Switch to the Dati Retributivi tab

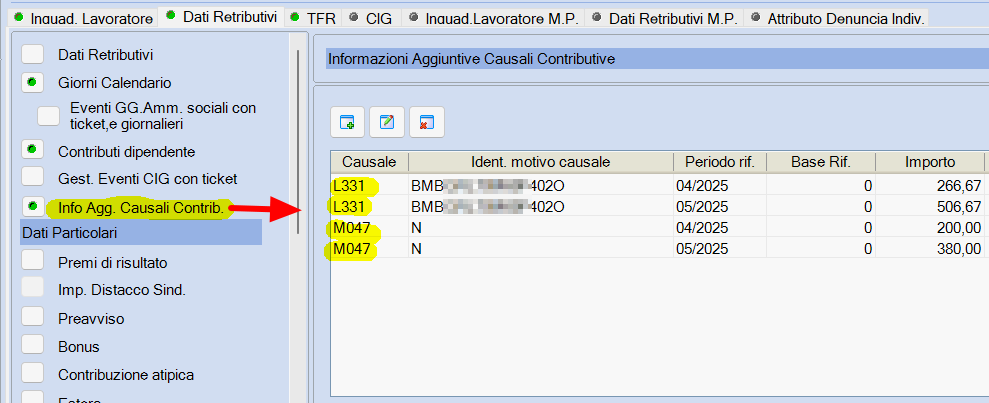click(x=222, y=17)
